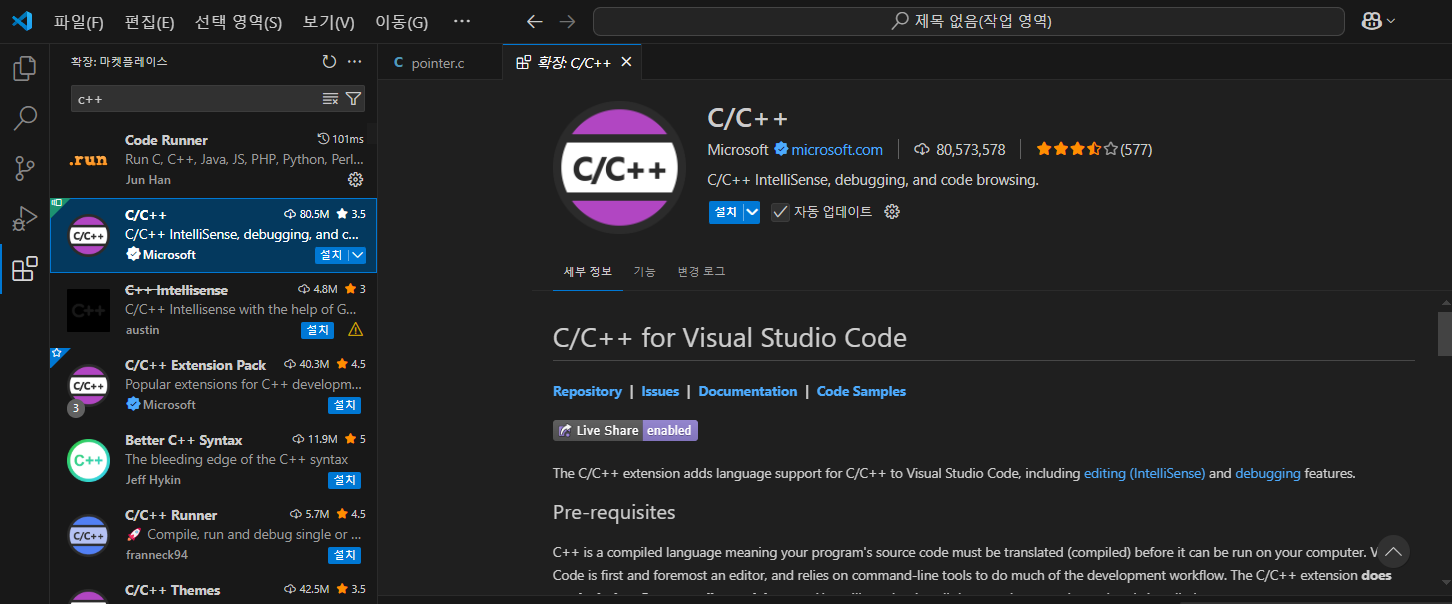Open the Repository link
The height and width of the screenshot is (604, 1452).
coord(587,391)
